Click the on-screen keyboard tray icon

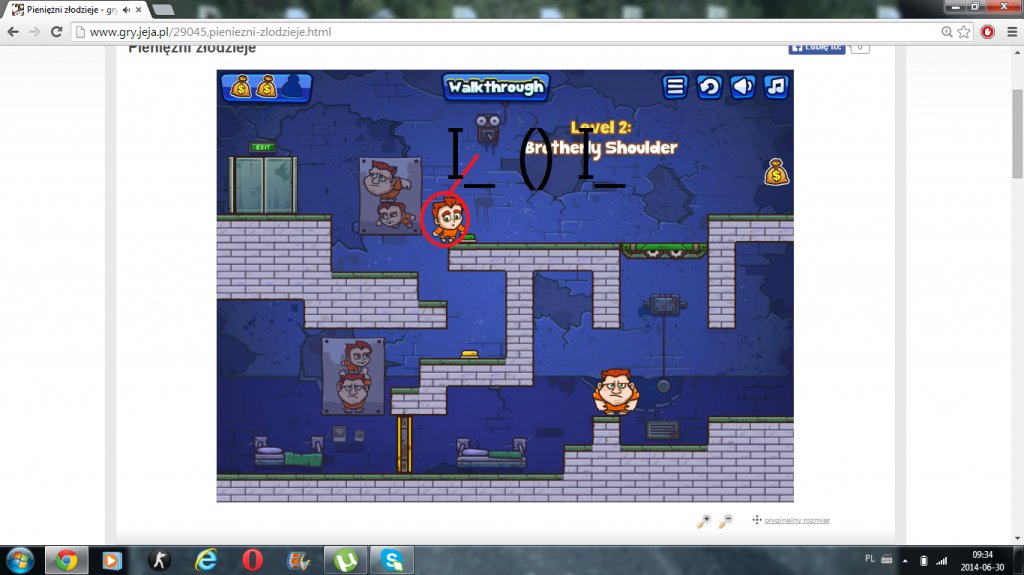(887, 559)
